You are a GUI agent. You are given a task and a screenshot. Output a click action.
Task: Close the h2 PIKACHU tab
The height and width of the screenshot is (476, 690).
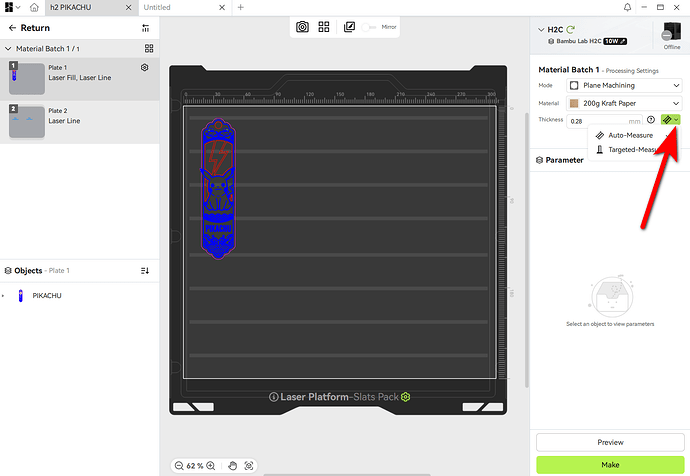pos(128,7)
